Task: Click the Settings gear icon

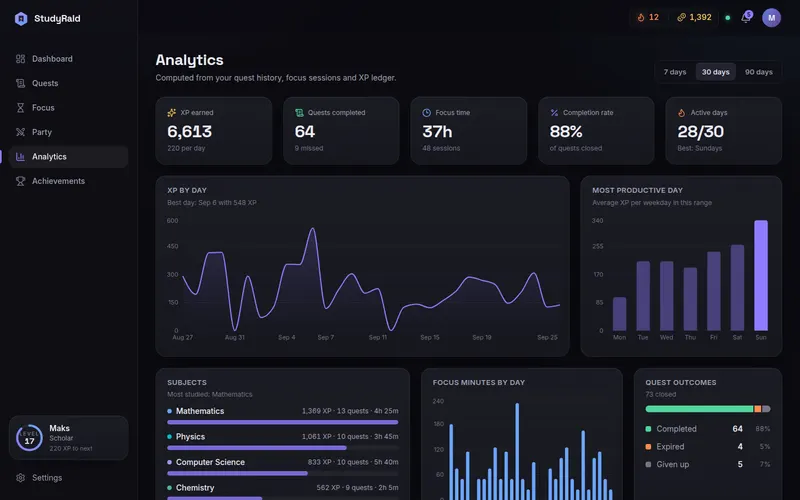Action: (20, 478)
